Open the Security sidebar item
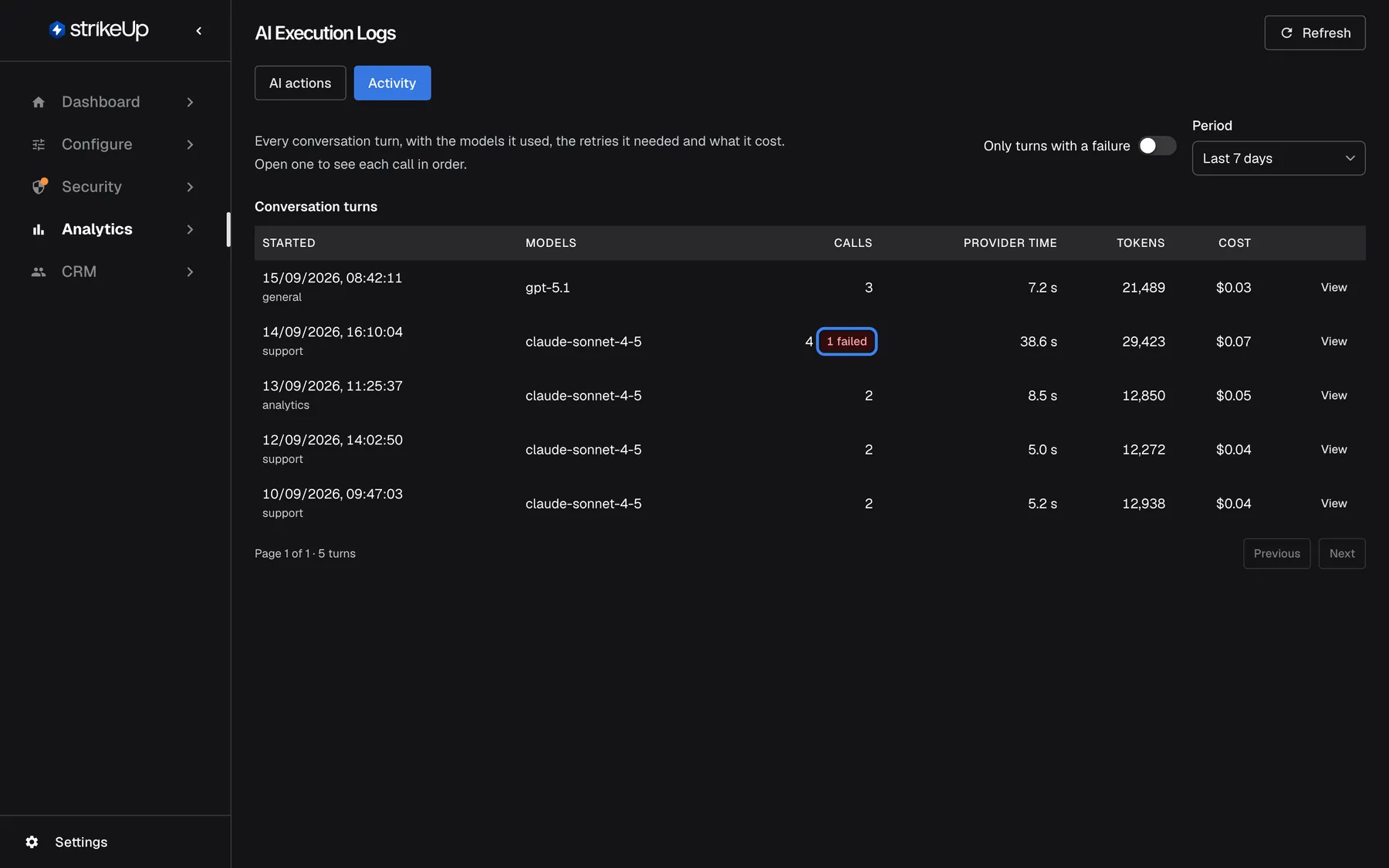Screen dimensions: 1389x868 pos(113,187)
